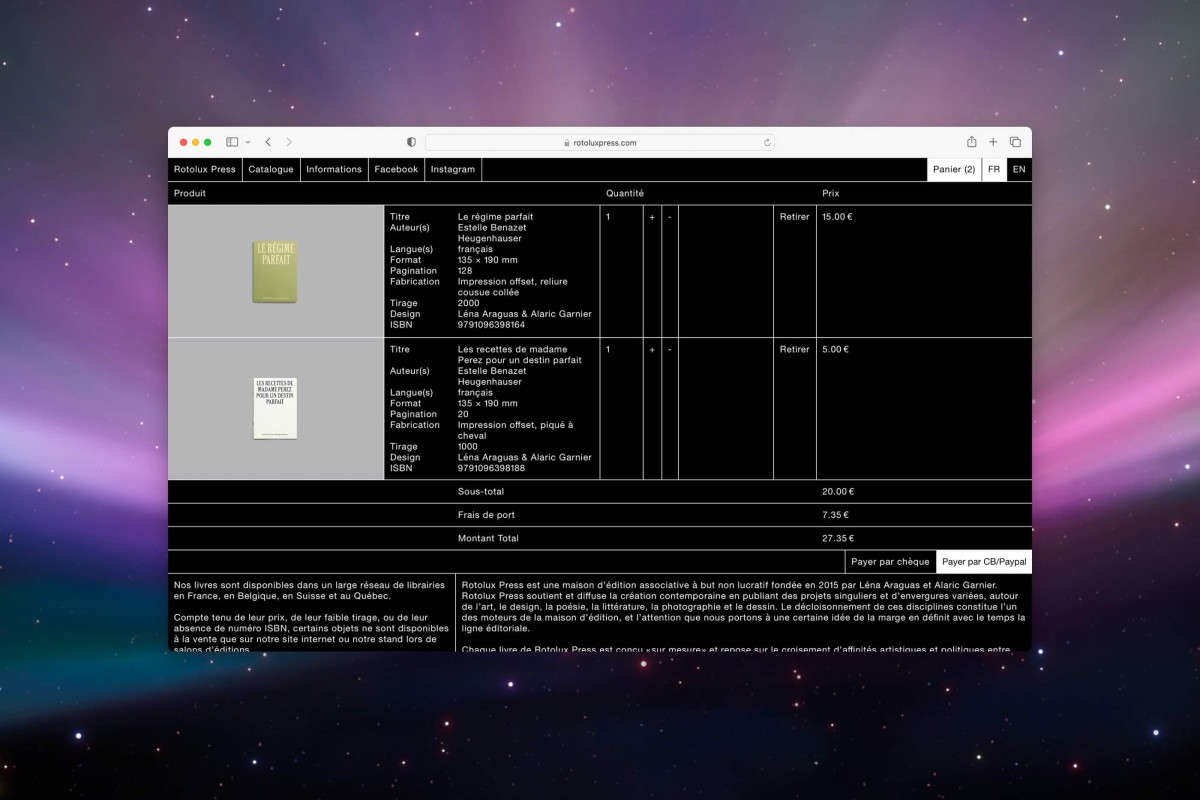Switch site language to EN
Screen dimensions: 1200x800
pyautogui.click(x=1019, y=169)
